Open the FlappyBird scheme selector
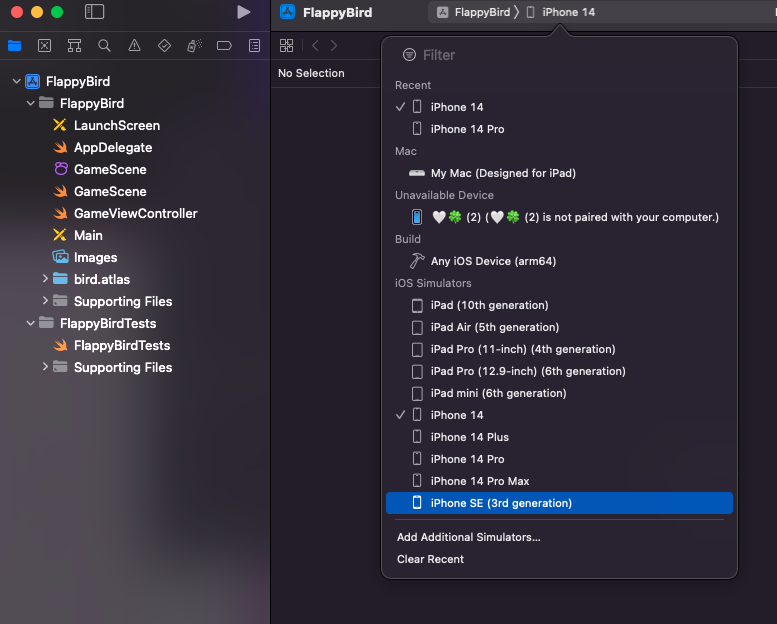Screen dimensions: 777x624 click(473, 12)
